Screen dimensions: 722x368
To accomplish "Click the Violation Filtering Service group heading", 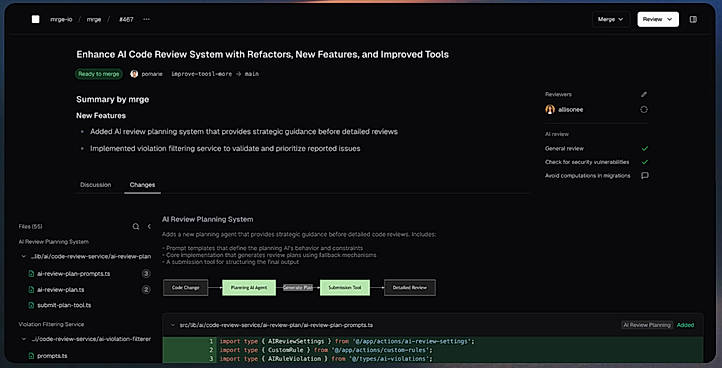I will click(51, 324).
